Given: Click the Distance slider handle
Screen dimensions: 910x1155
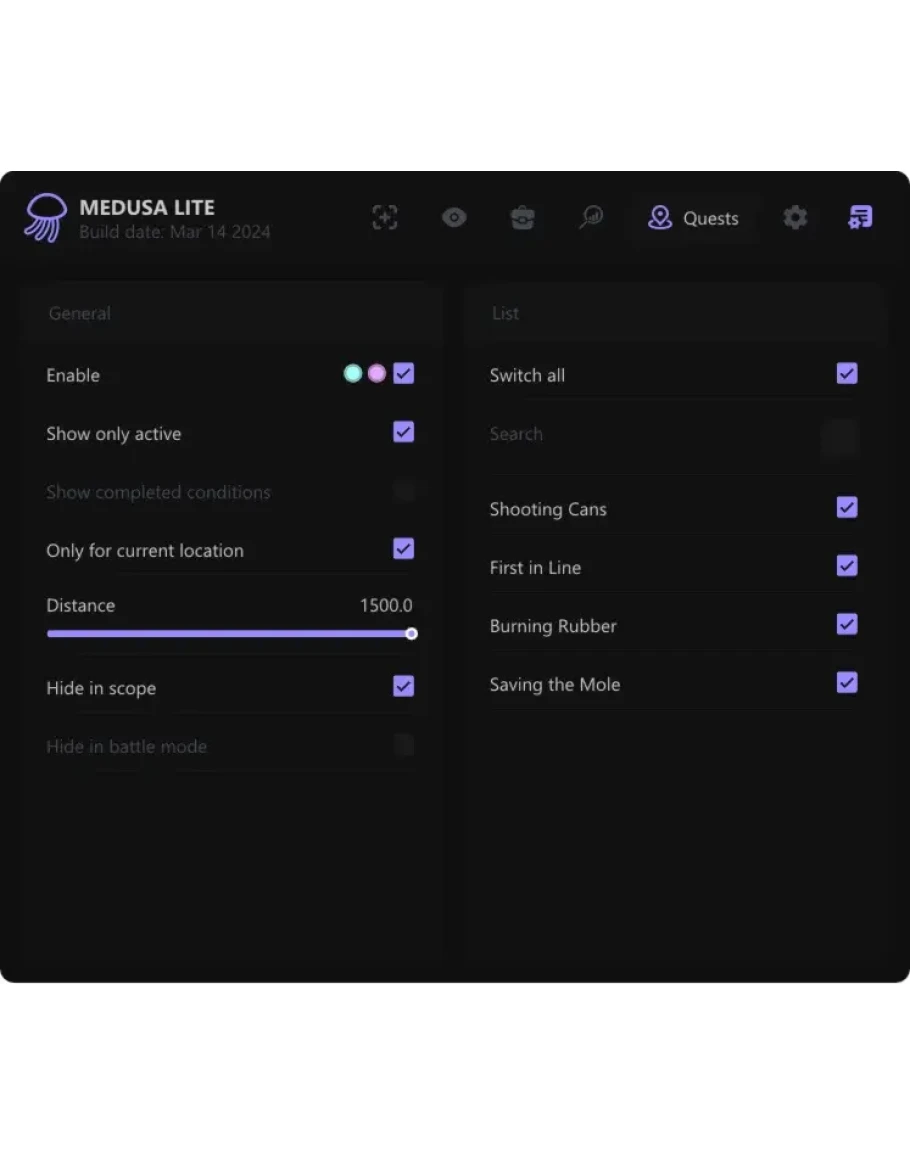Looking at the screenshot, I should [411, 634].
